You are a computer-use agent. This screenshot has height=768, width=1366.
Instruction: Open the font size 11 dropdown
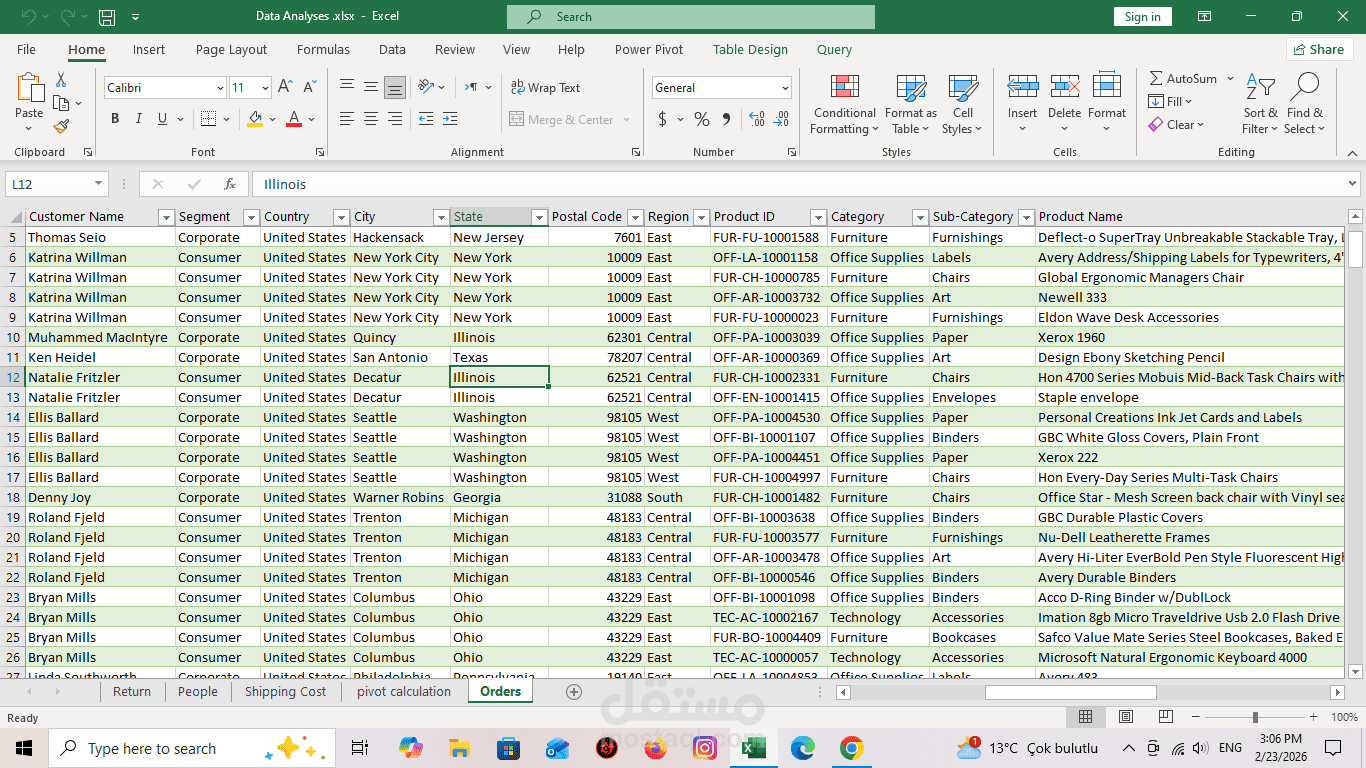[x=265, y=88]
